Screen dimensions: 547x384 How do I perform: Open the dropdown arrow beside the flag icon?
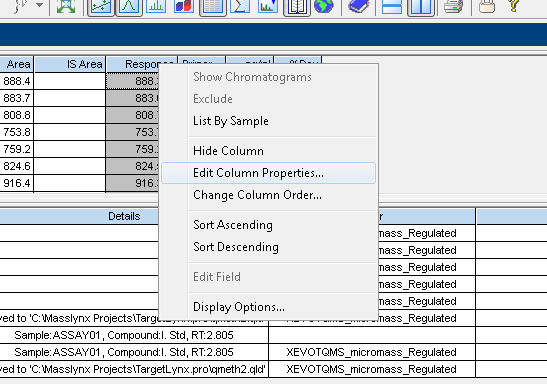[x=39, y=5]
